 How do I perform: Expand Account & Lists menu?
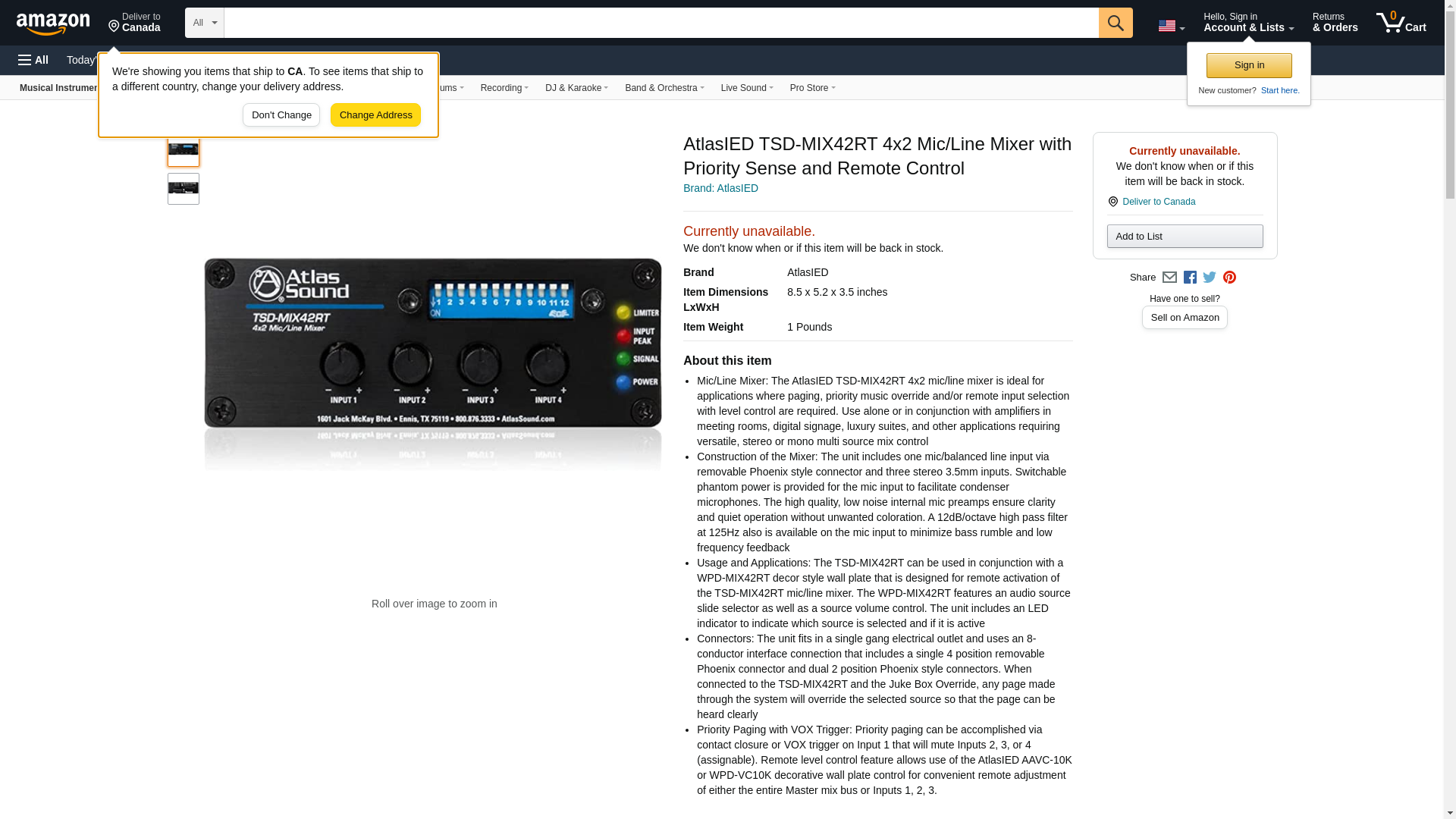pos(1248,23)
